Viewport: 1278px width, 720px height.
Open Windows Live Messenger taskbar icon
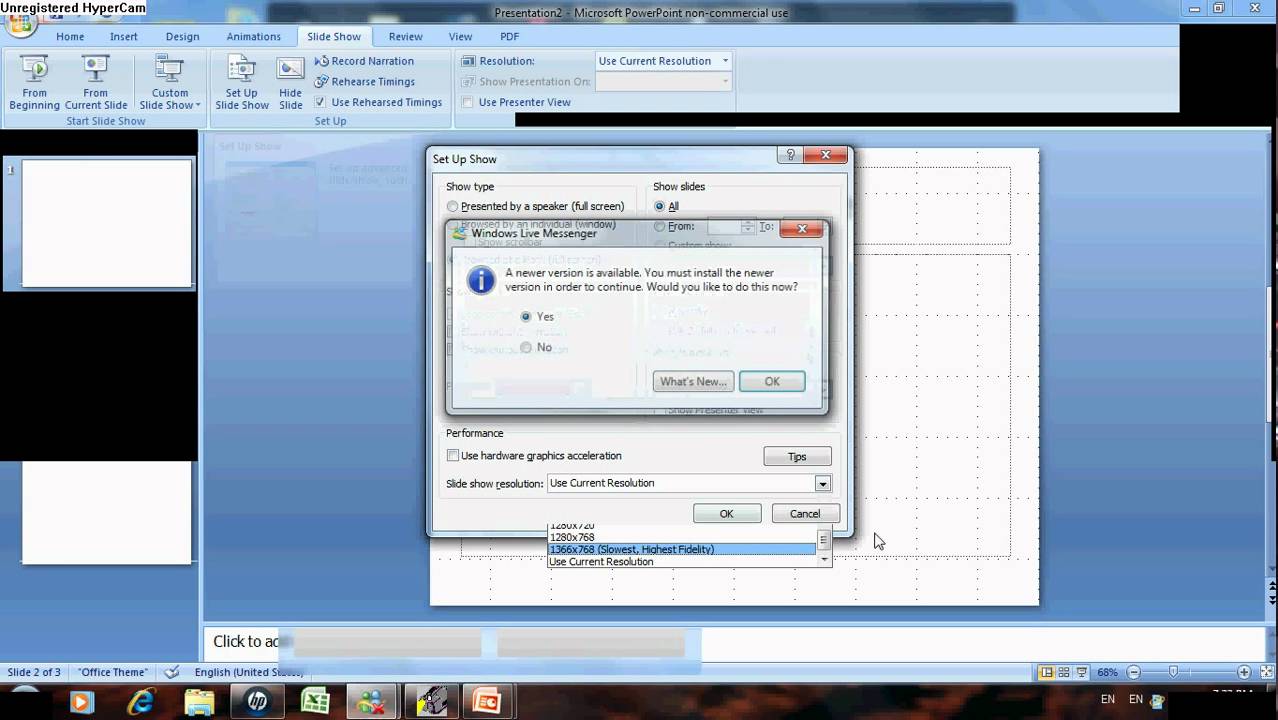click(x=373, y=702)
